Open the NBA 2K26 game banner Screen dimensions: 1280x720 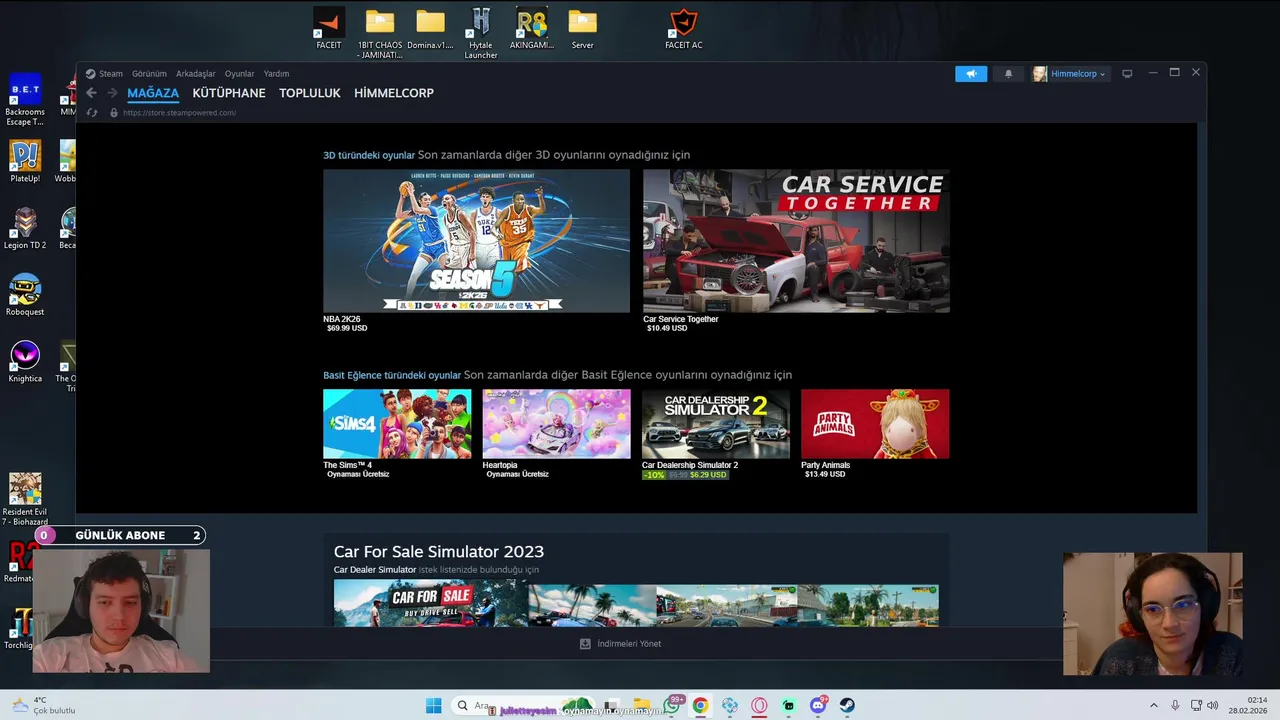point(476,241)
